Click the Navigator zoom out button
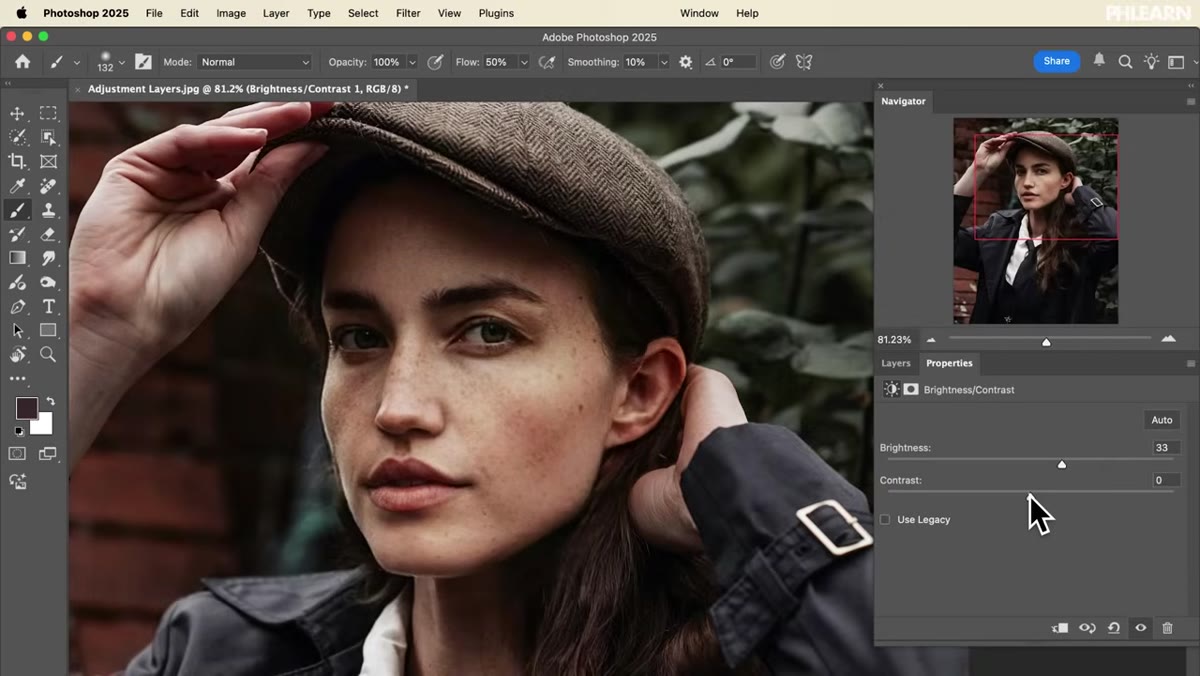 tap(931, 340)
